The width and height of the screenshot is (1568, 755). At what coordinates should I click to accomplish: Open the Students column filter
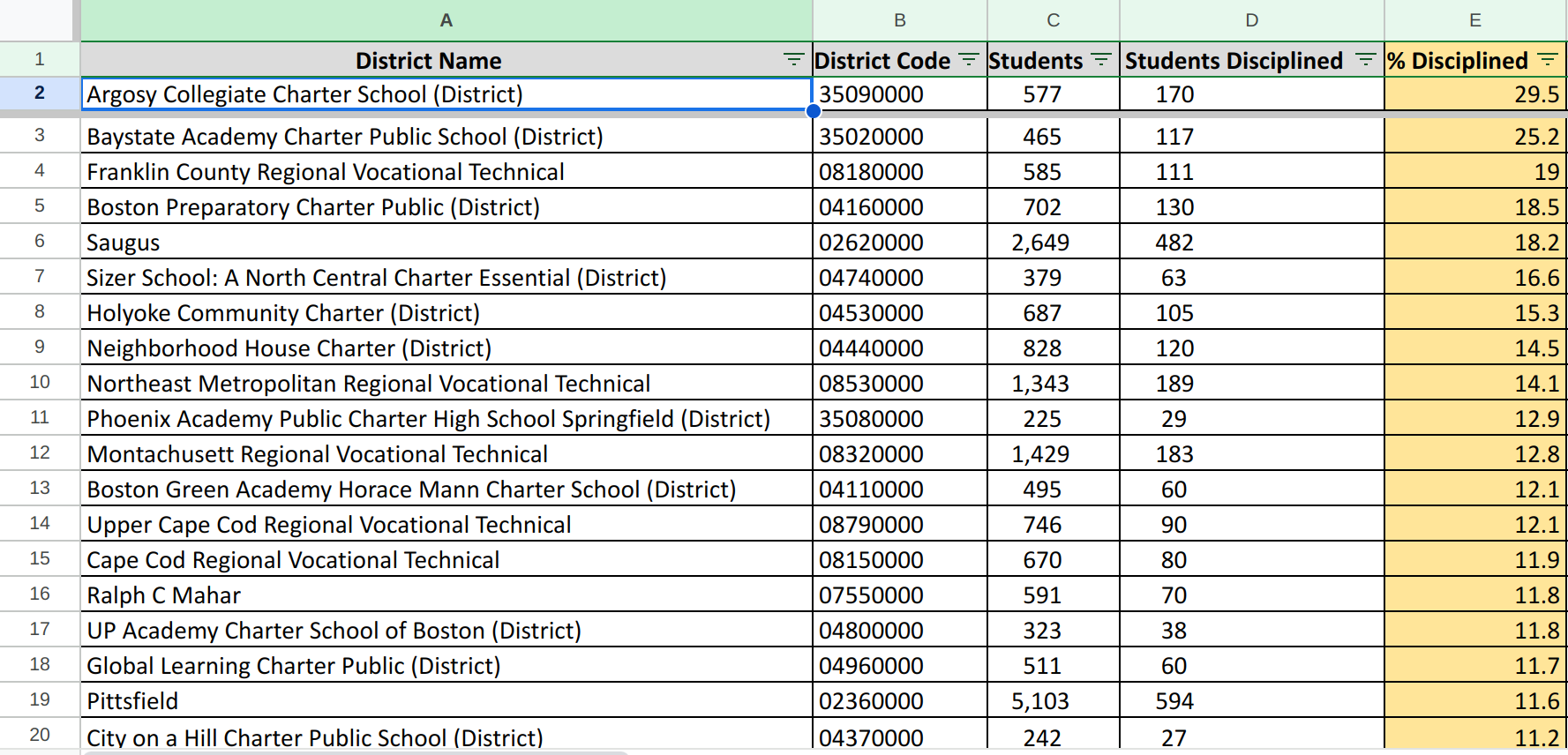coord(1101,60)
